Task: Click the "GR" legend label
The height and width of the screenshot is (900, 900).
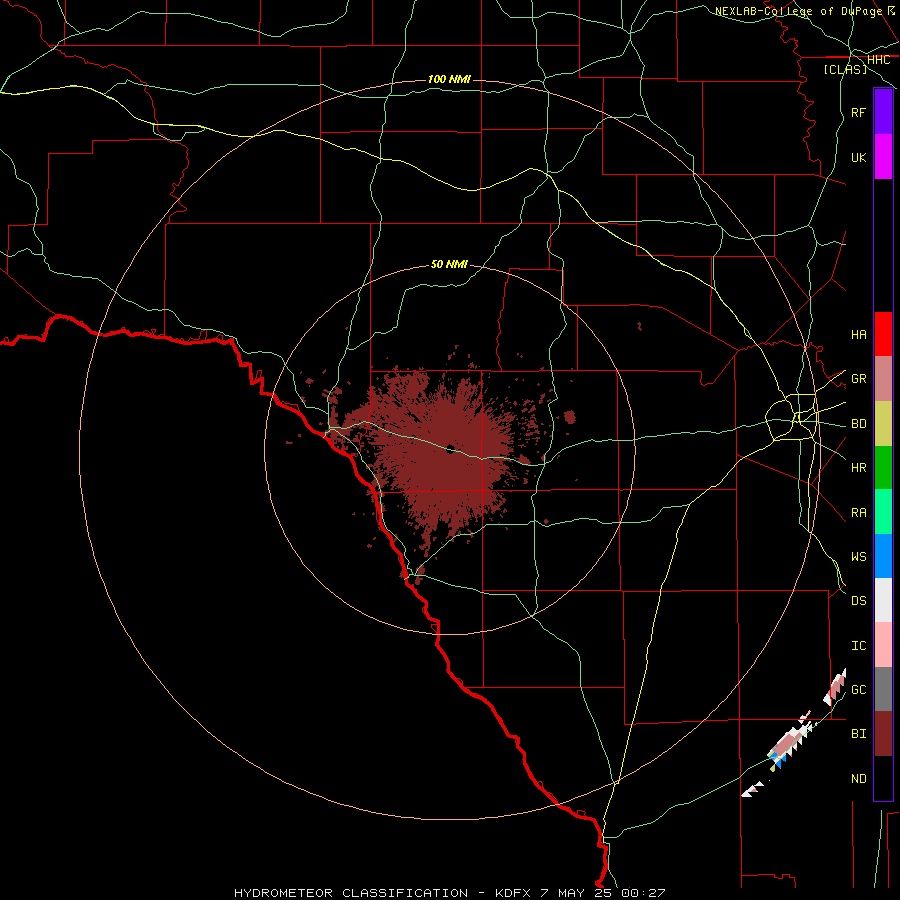Action: pyautogui.click(x=859, y=379)
